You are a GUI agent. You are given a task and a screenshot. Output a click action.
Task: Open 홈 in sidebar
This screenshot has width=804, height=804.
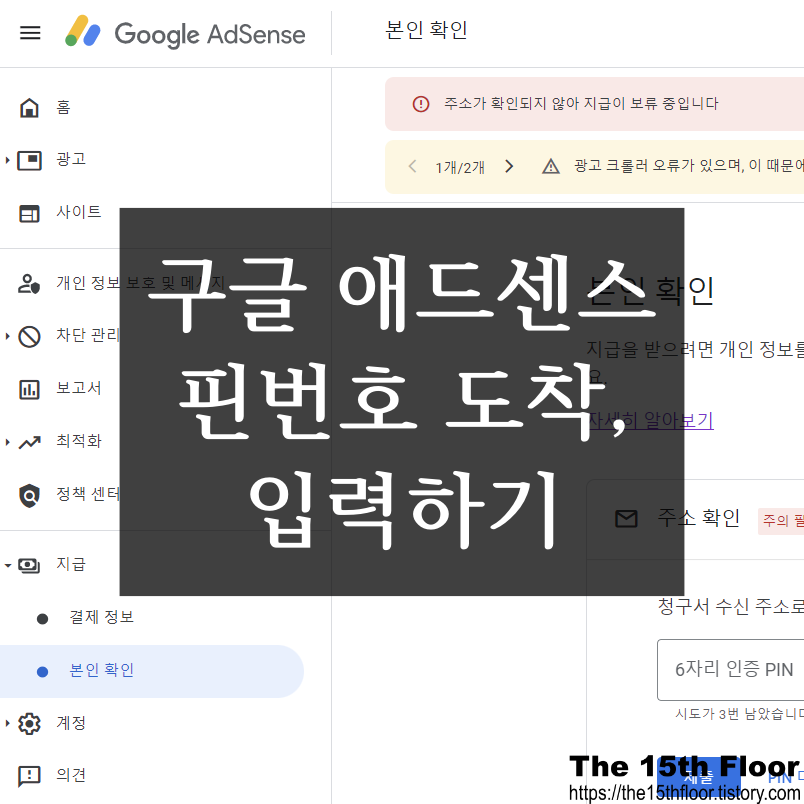[x=63, y=107]
